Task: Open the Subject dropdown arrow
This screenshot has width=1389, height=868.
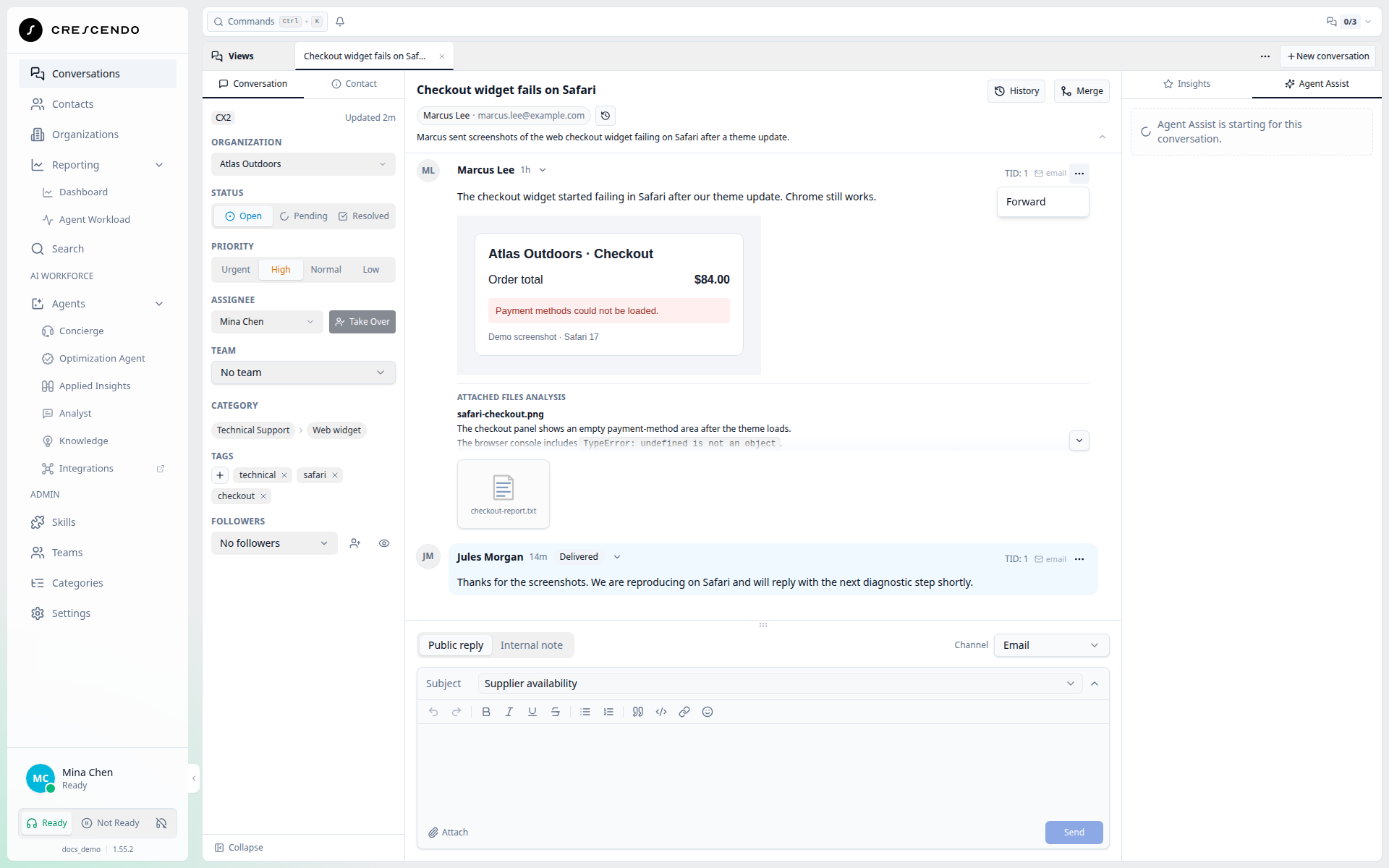Action: coord(1071,684)
